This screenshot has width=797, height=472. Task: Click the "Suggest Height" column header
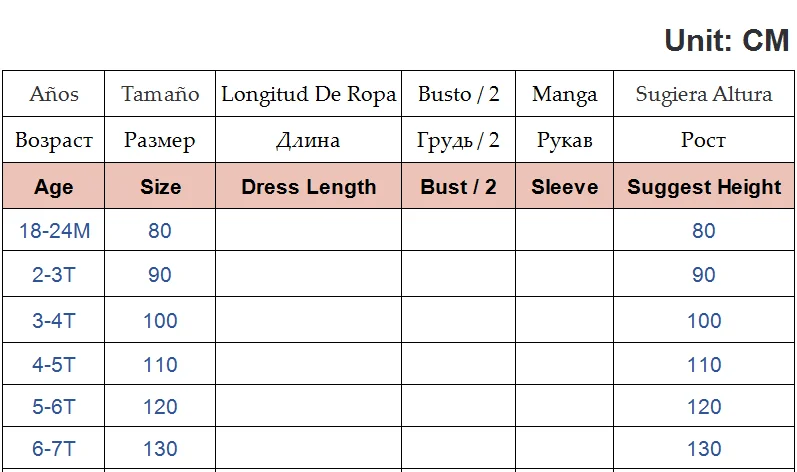[704, 187]
